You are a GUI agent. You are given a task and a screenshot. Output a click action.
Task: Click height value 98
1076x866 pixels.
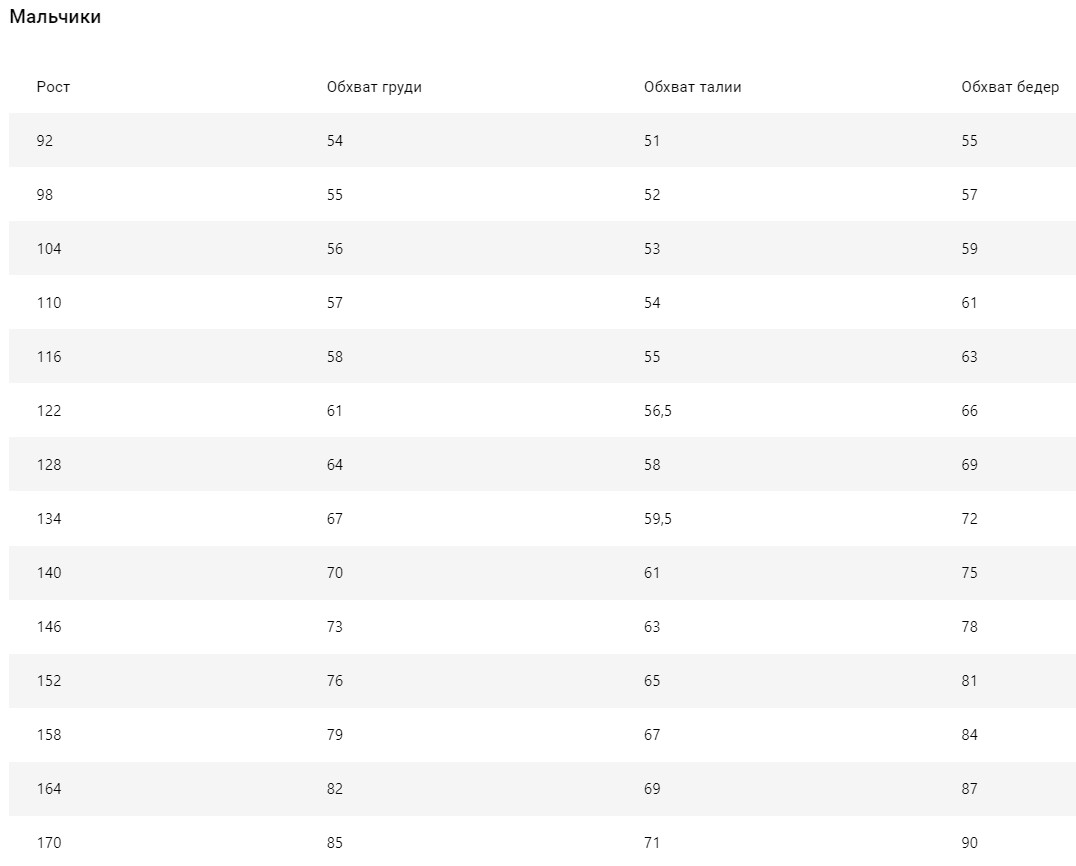click(45, 195)
